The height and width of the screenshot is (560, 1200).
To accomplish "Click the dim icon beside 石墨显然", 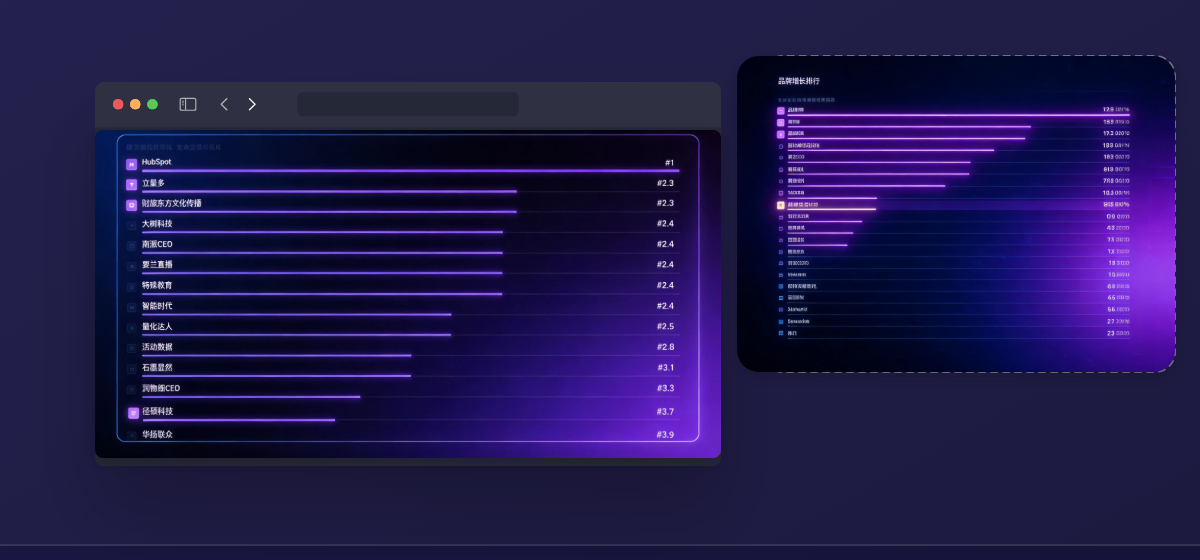I will [131, 369].
